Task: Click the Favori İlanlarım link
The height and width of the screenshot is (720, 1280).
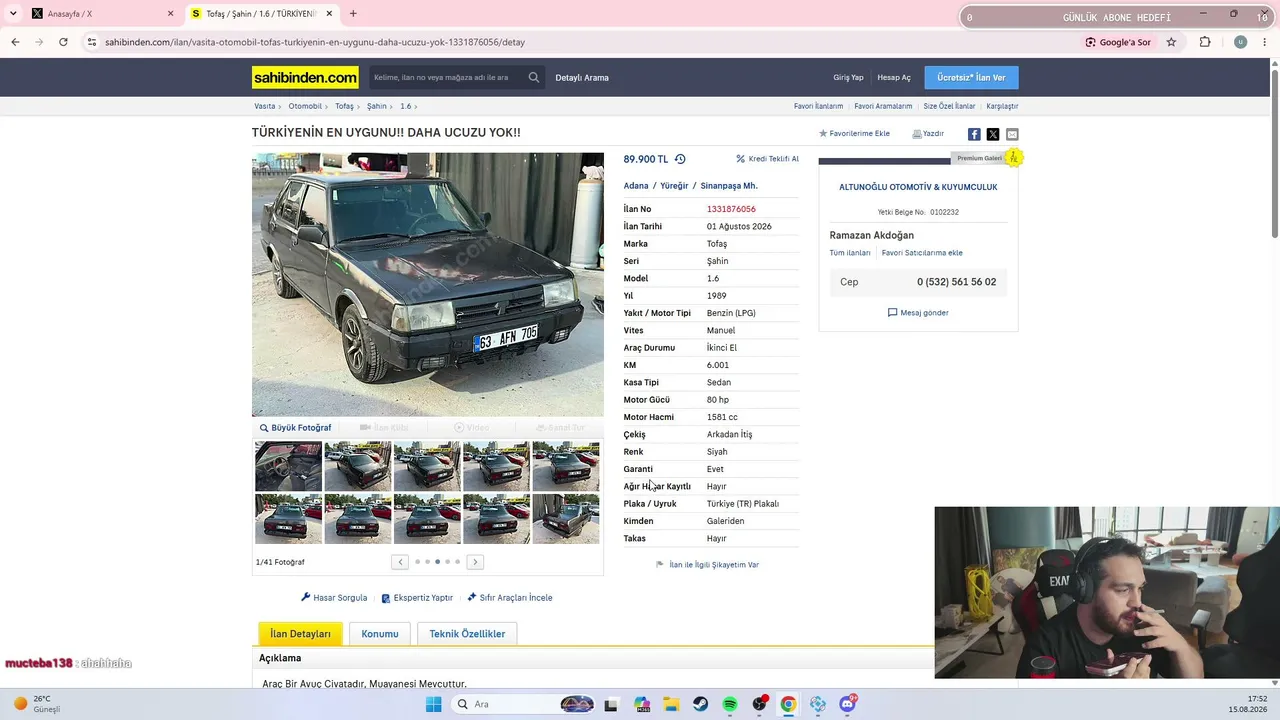Action: click(x=818, y=106)
